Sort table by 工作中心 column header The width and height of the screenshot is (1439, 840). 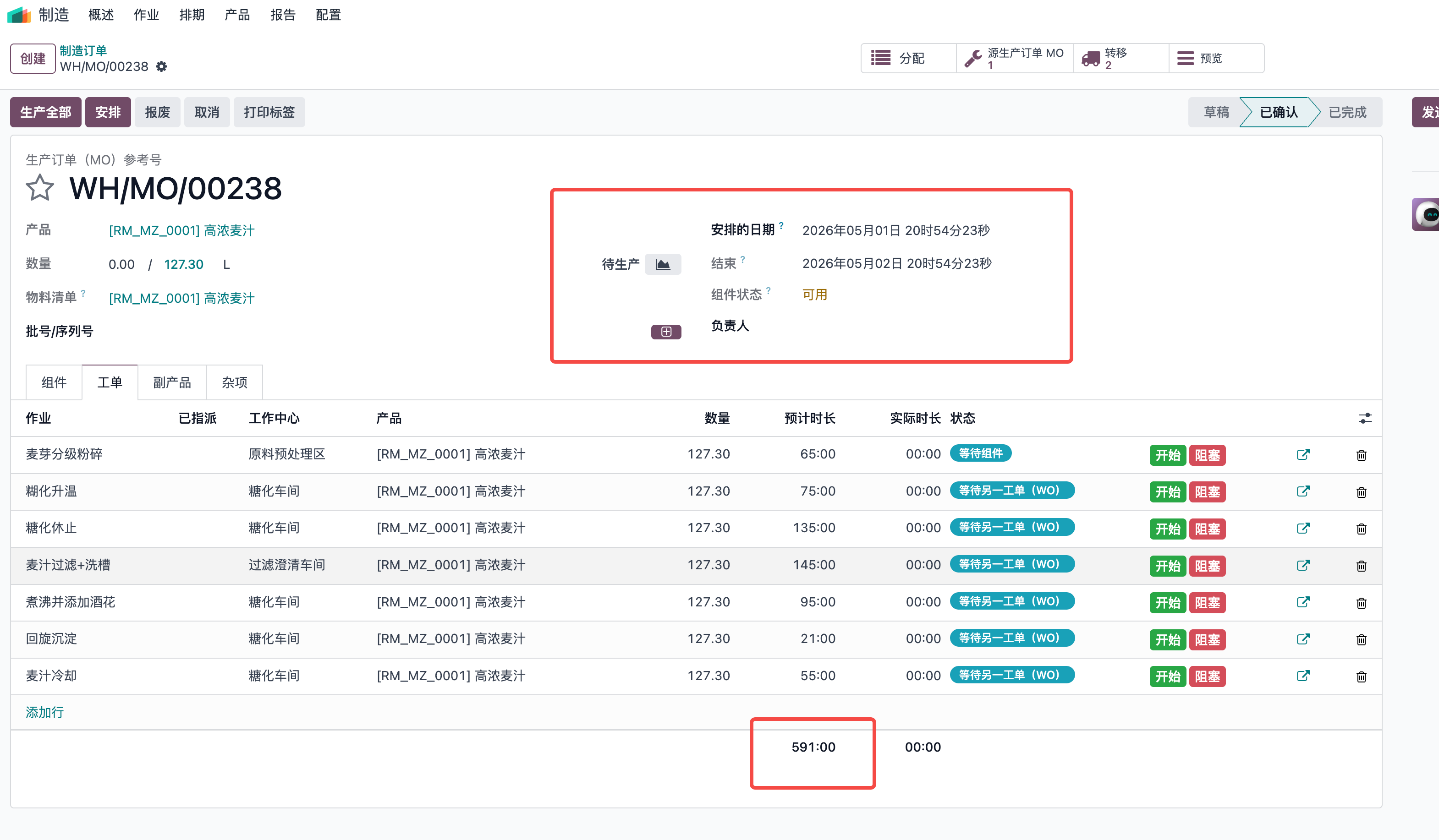pos(274,418)
